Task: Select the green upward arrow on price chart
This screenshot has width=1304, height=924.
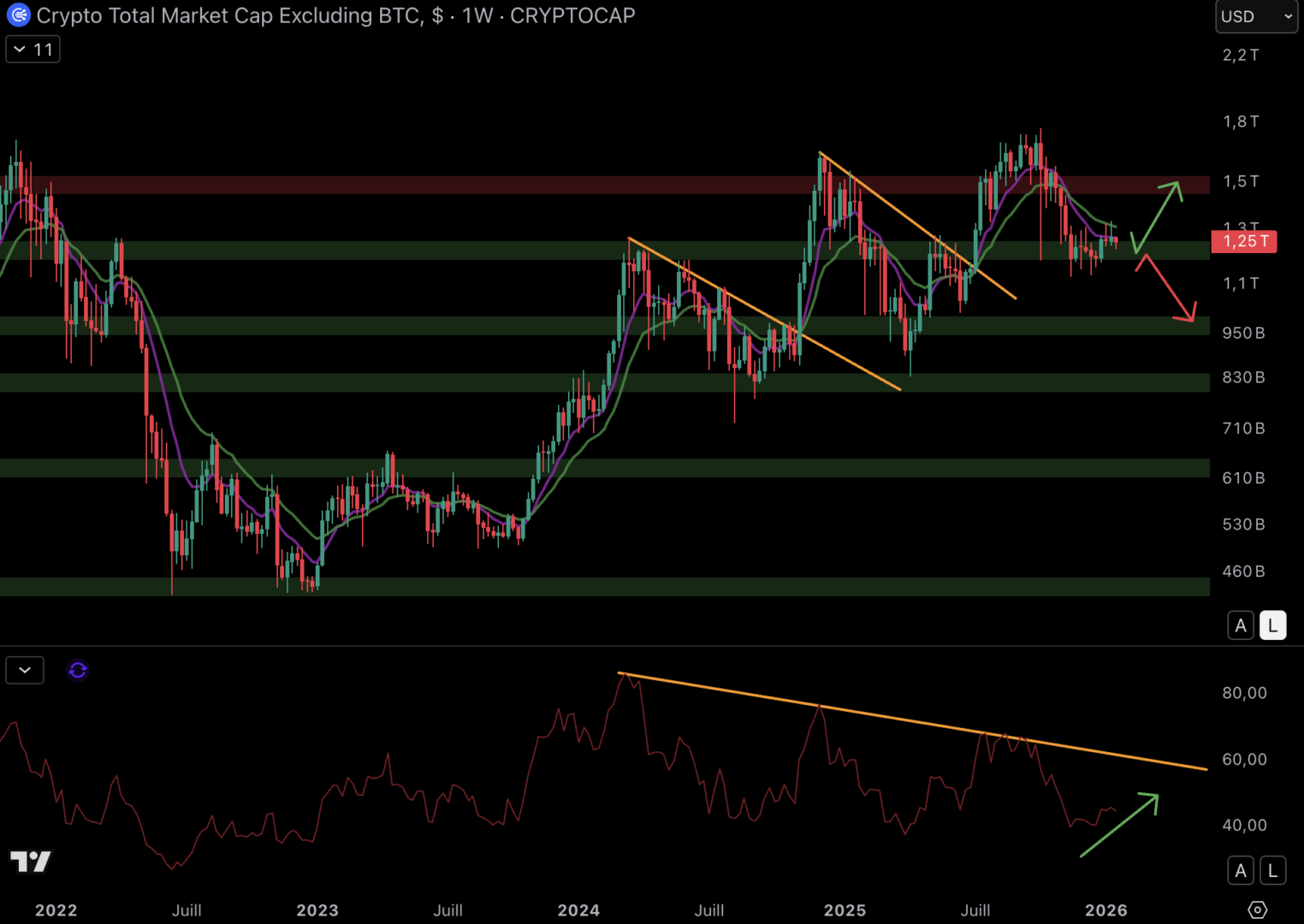Action: click(1158, 216)
